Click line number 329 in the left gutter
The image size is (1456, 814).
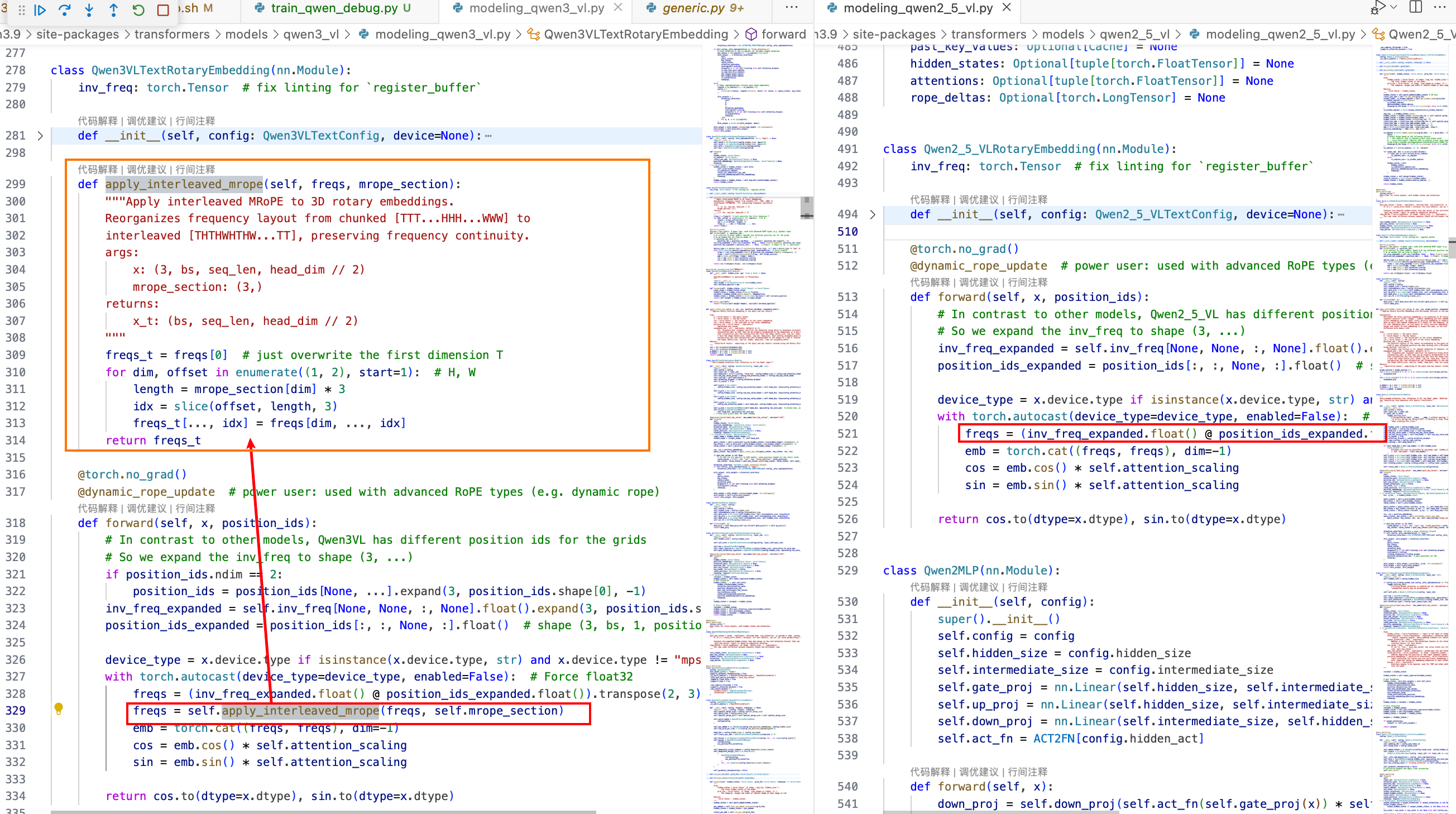[15, 711]
